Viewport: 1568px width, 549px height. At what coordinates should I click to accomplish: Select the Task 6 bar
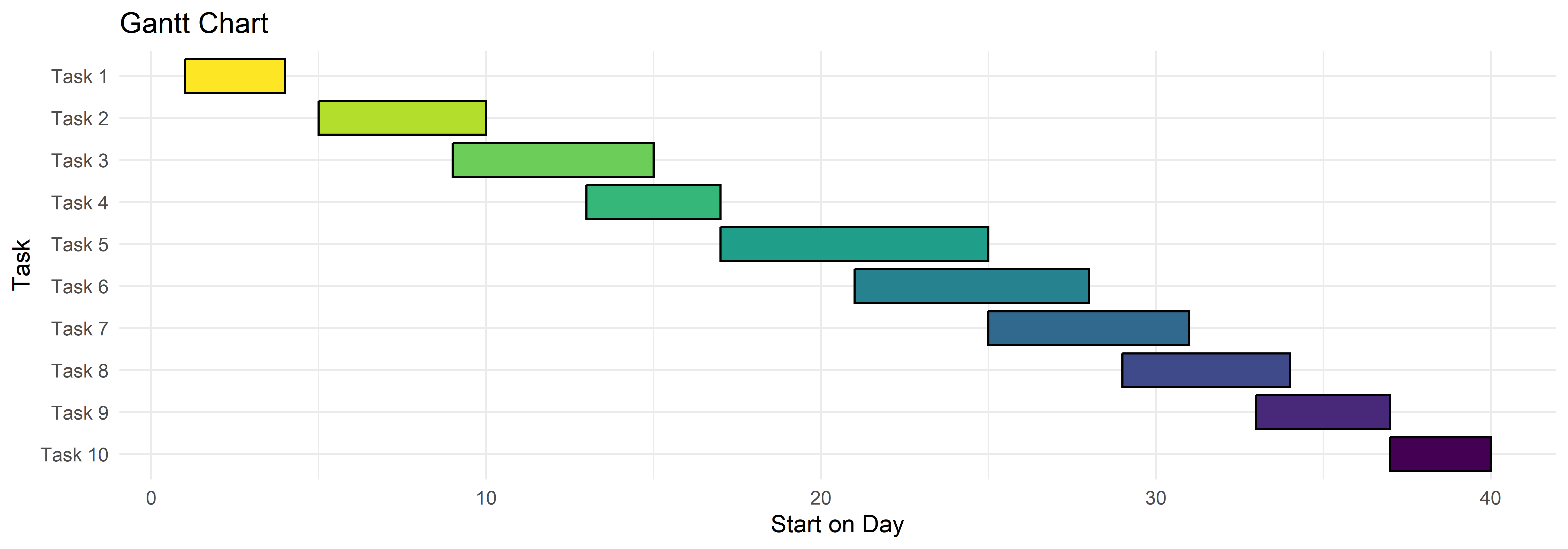click(x=971, y=286)
